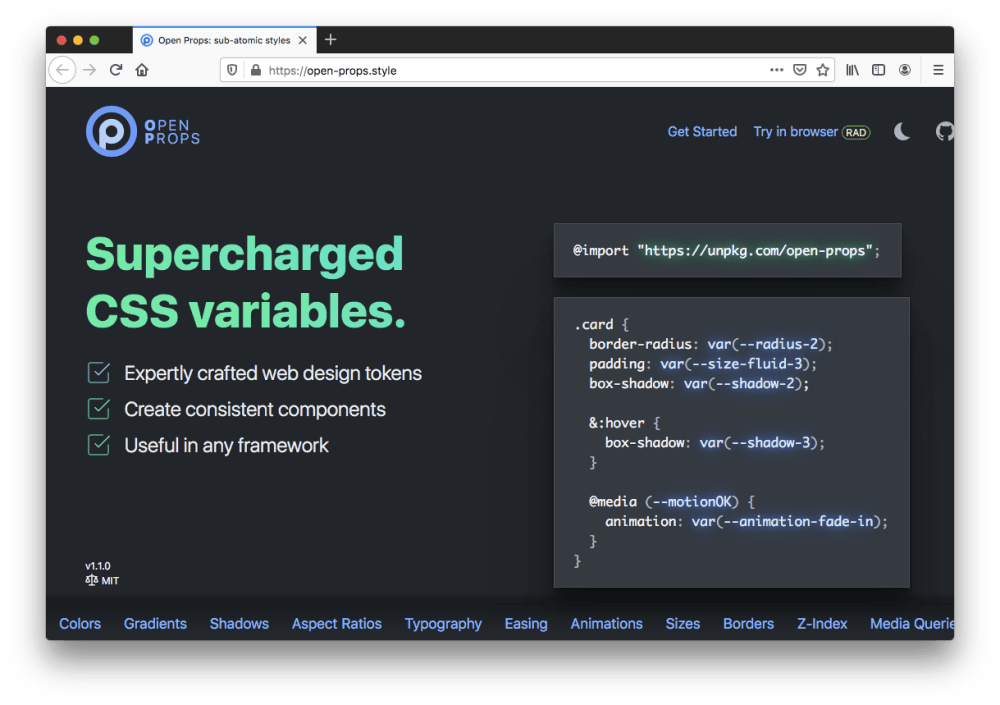Select the Open Props: sub-atomic styles tab

(x=224, y=40)
